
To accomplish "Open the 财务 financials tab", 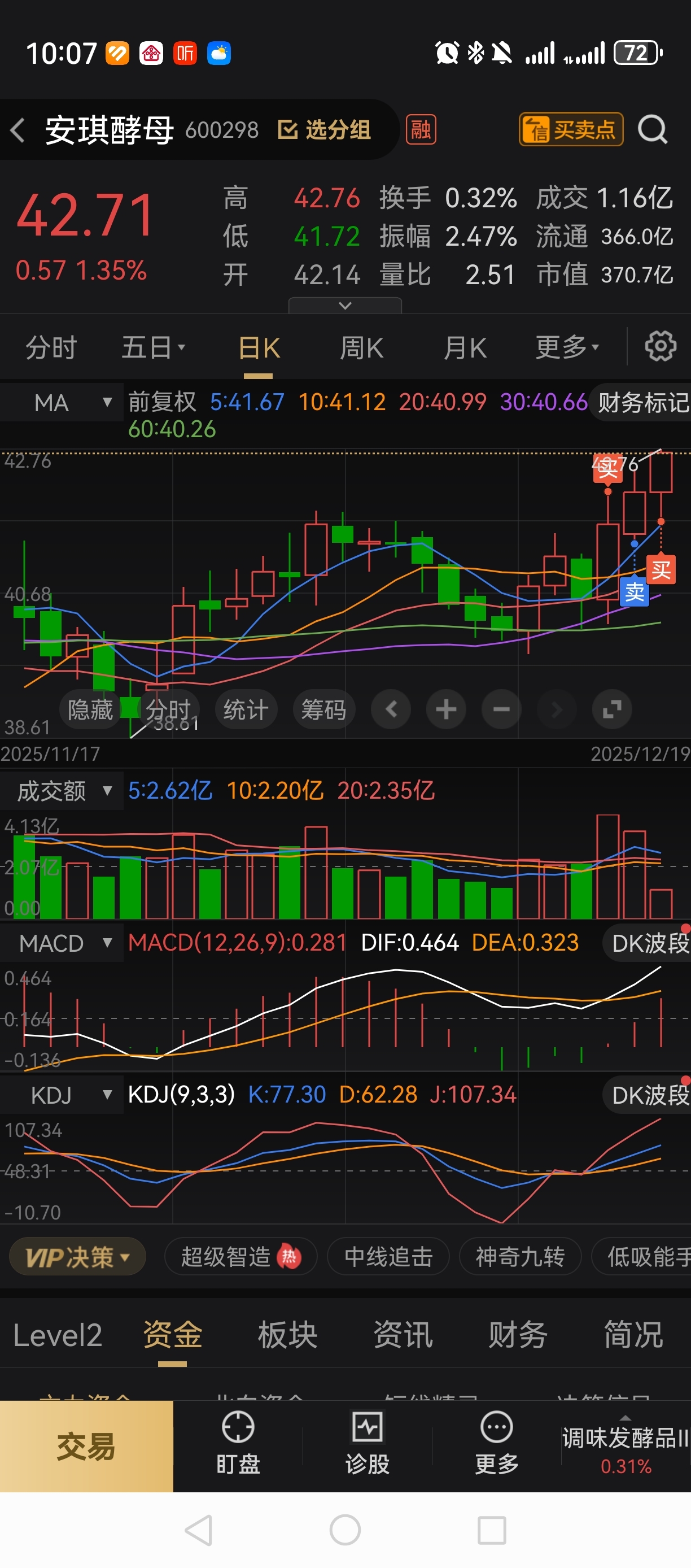I will [518, 1335].
